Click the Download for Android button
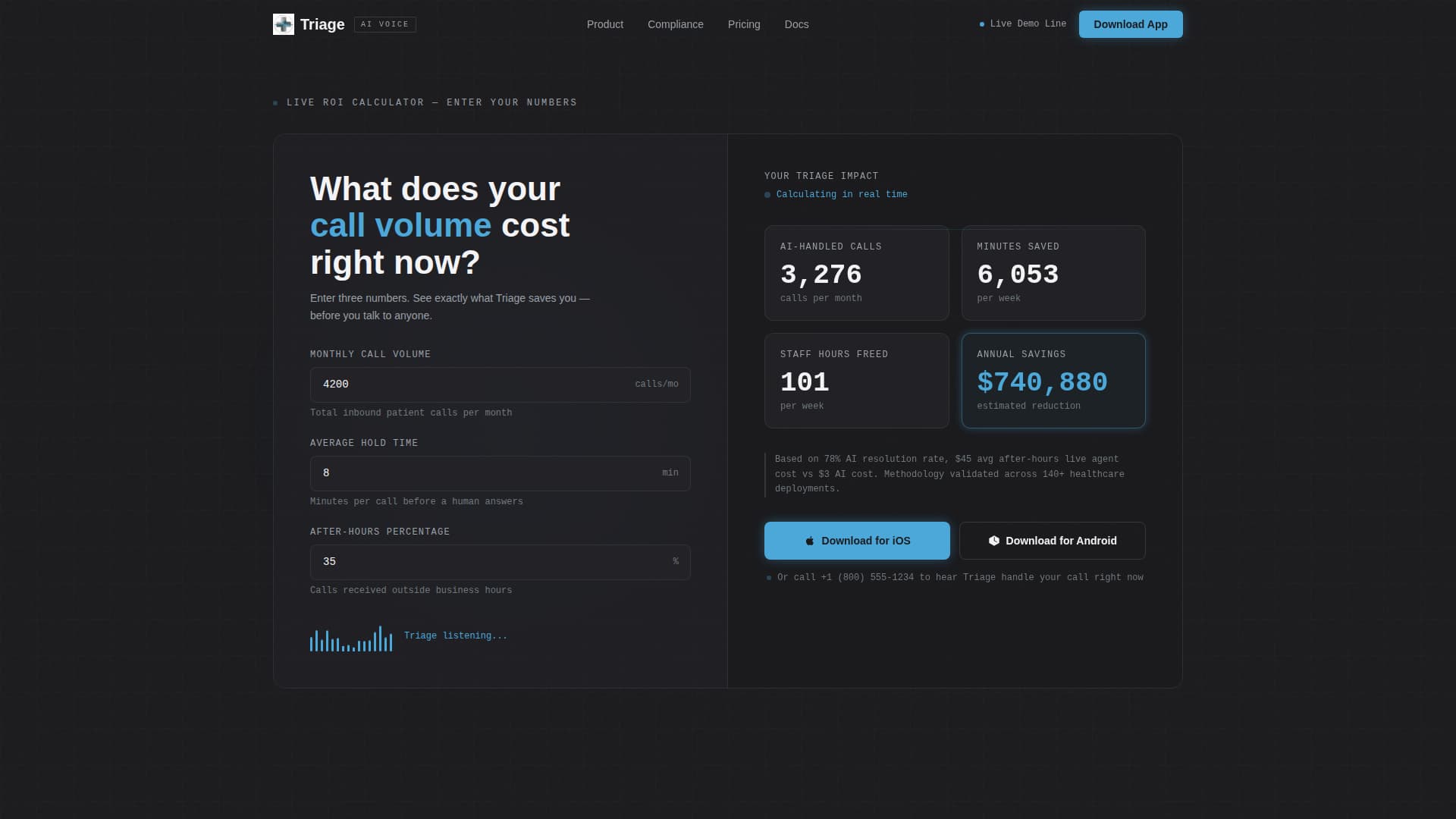The image size is (1456, 819). [x=1053, y=541]
